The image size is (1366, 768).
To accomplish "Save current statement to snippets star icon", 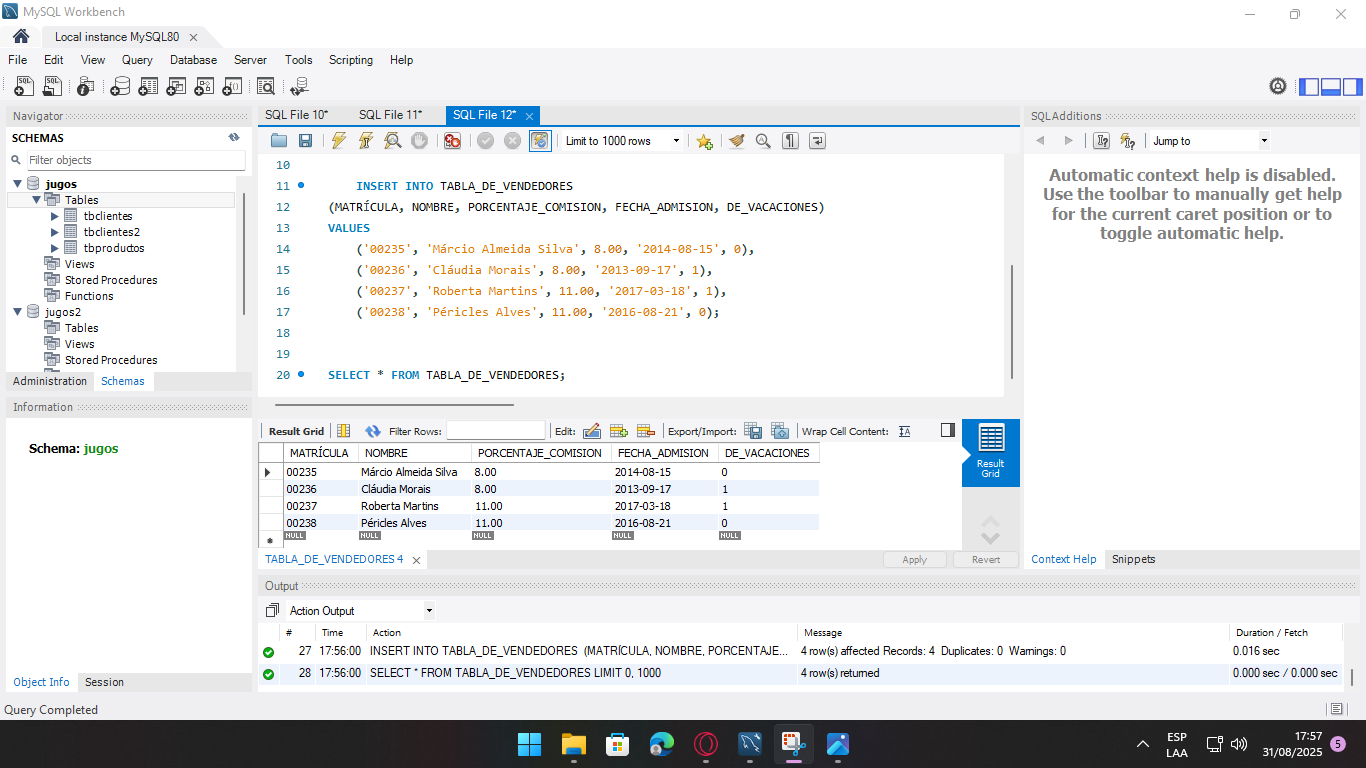I will (704, 141).
